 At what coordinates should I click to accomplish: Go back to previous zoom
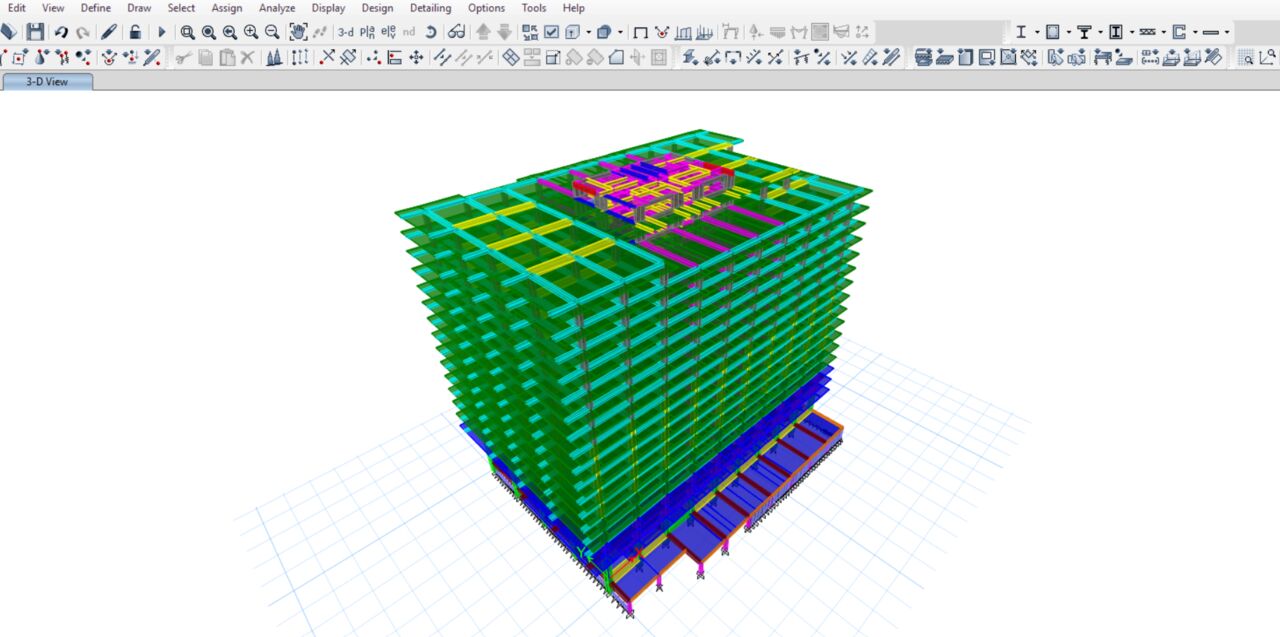click(230, 32)
